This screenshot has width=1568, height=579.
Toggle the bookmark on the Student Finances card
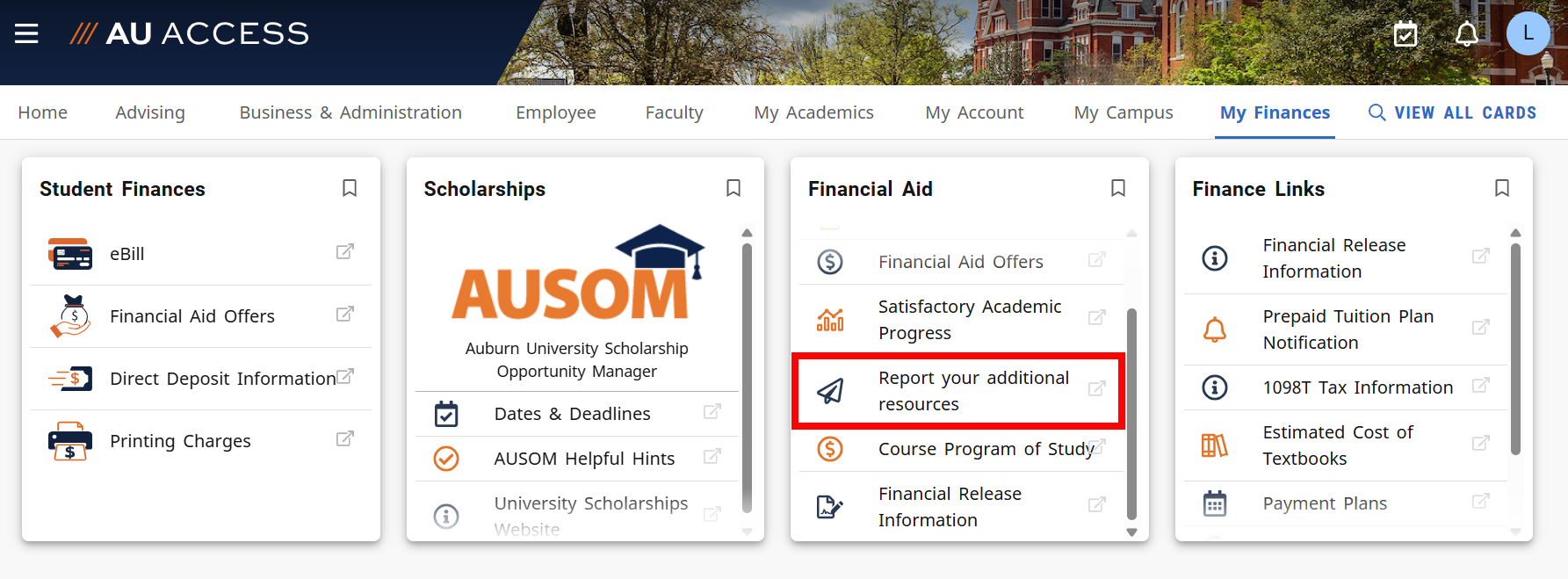coord(349,188)
